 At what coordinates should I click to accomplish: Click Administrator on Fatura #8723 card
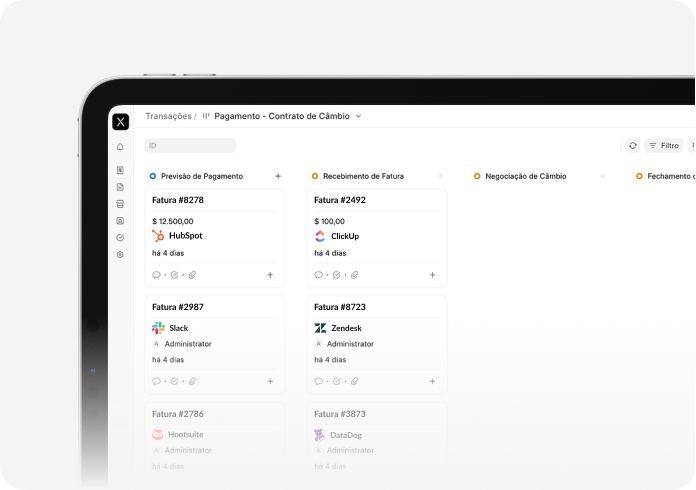(350, 344)
